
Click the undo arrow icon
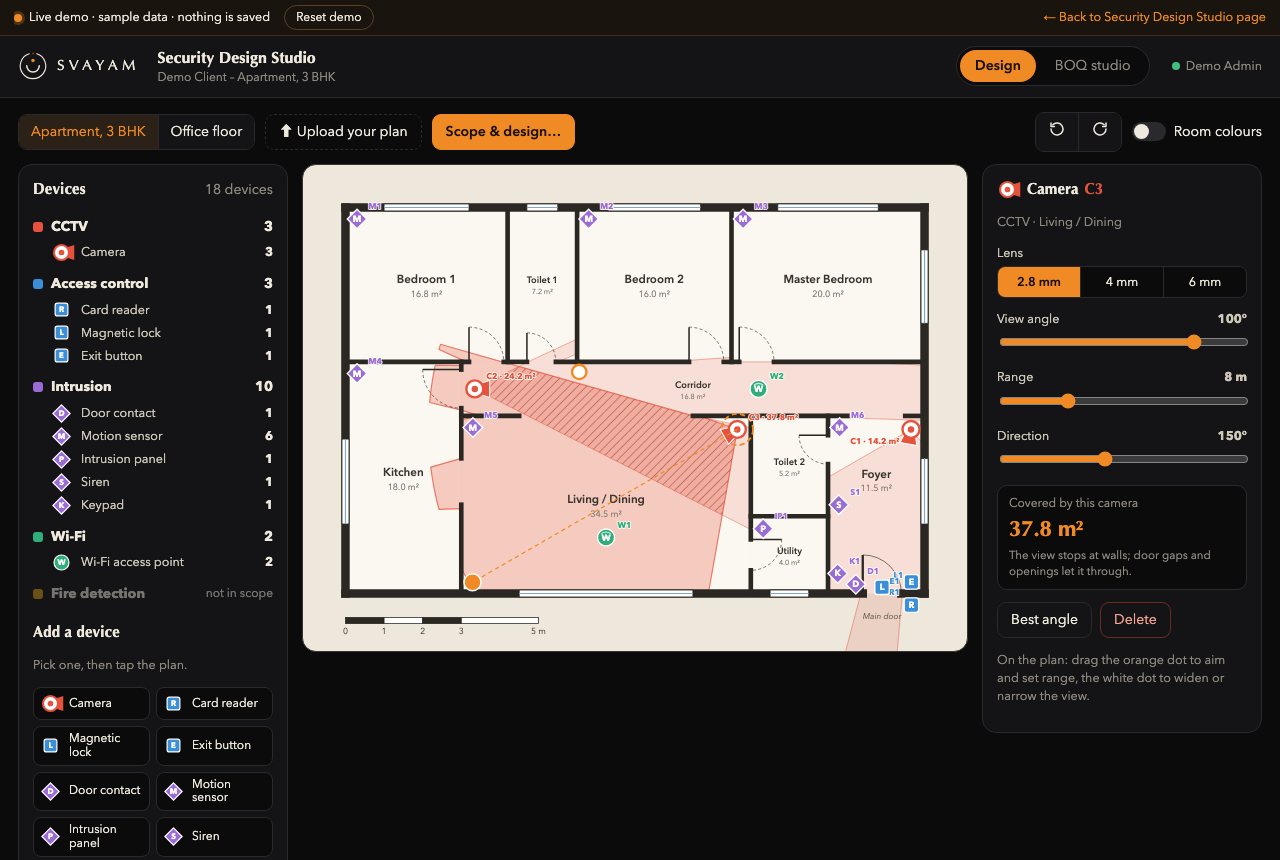1057,131
